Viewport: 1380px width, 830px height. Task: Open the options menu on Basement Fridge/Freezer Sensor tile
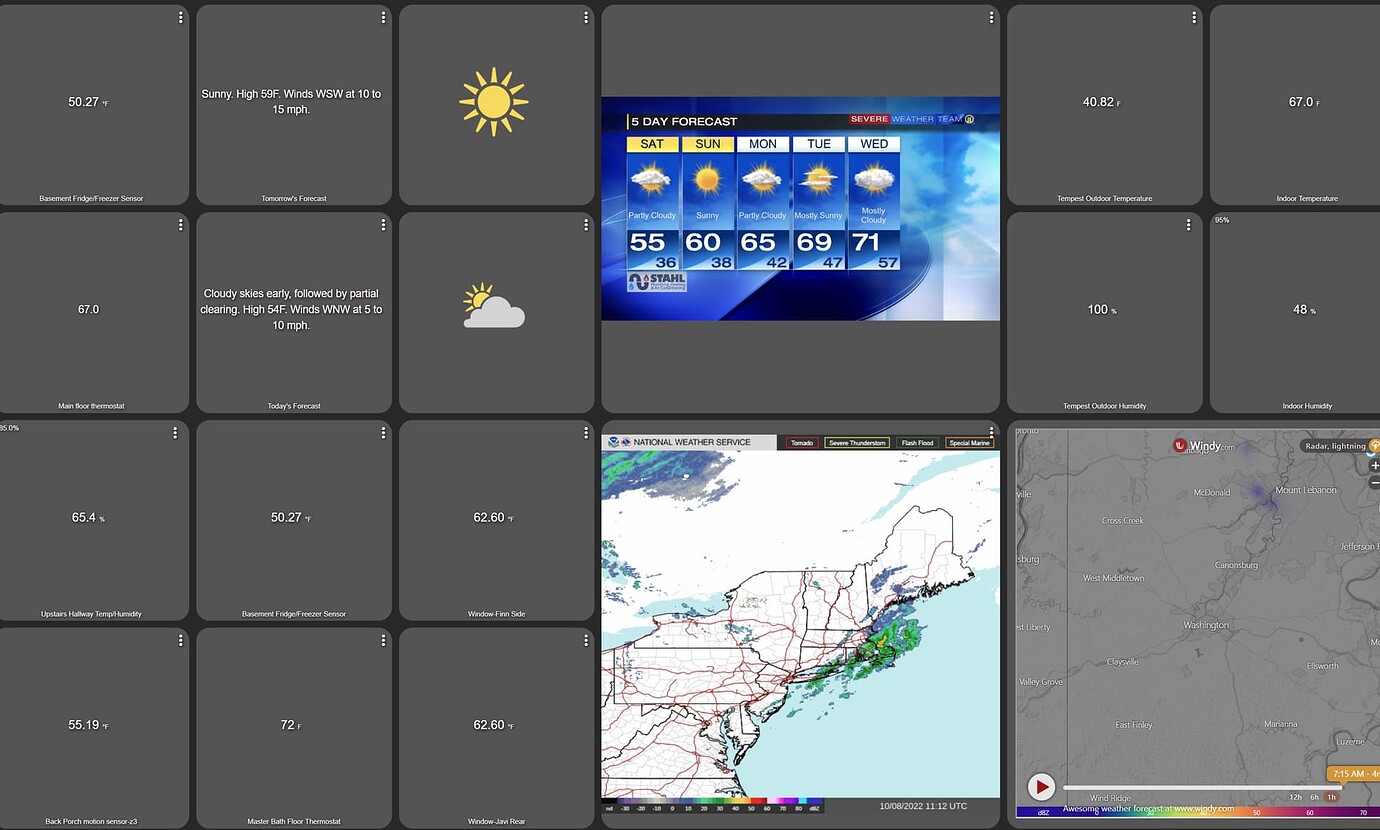[x=179, y=16]
